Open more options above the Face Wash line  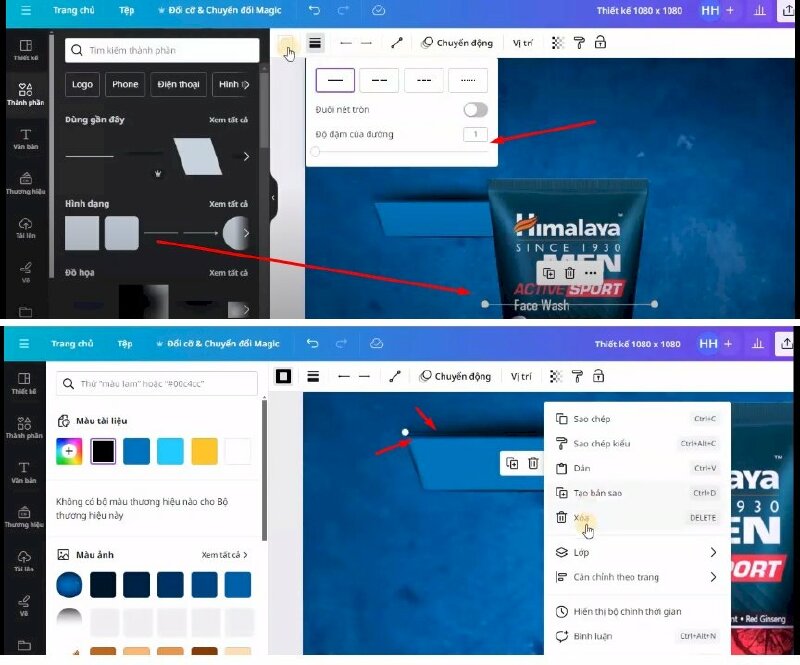(x=591, y=273)
